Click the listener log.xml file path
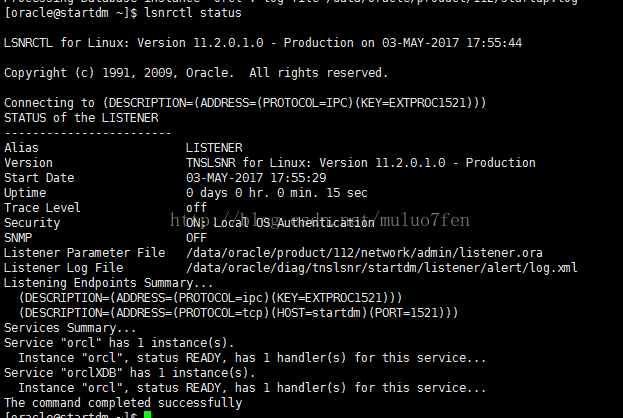The height and width of the screenshot is (418, 623). coord(382,268)
